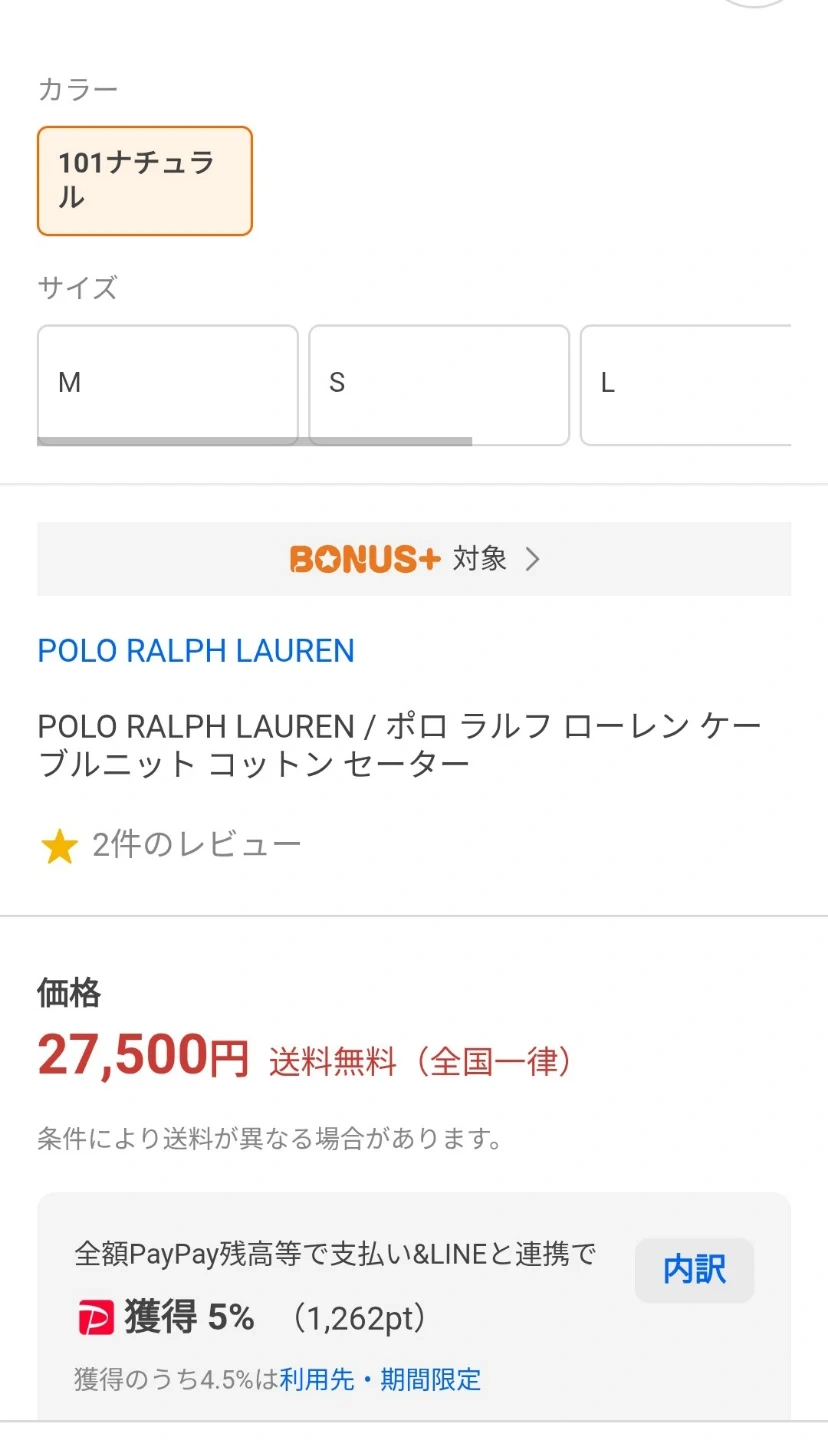The height and width of the screenshot is (1440, 828).
Task: Open the 利用先・期間限定 link
Action: coord(380,1380)
